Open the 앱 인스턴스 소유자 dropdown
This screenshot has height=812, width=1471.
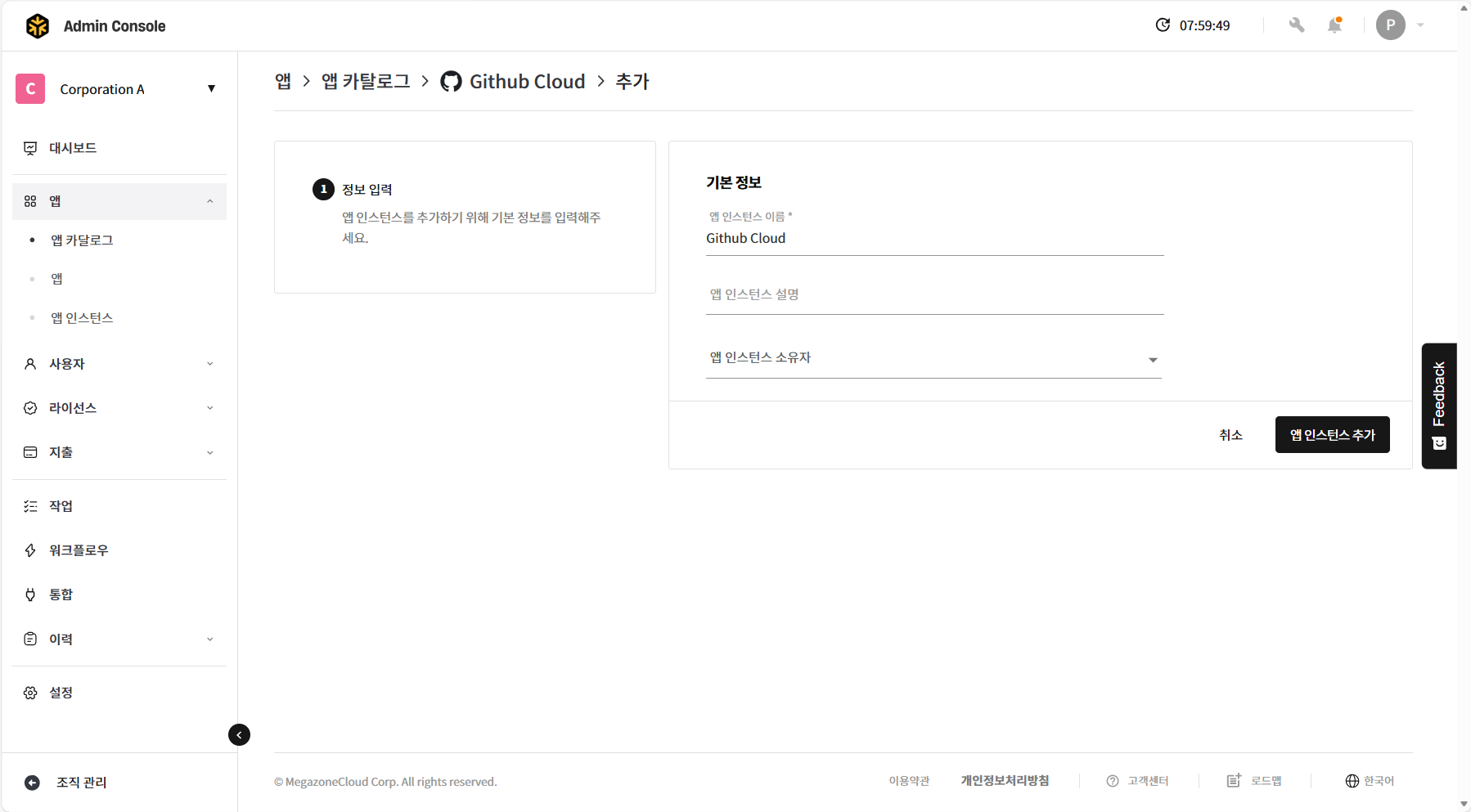pos(933,359)
